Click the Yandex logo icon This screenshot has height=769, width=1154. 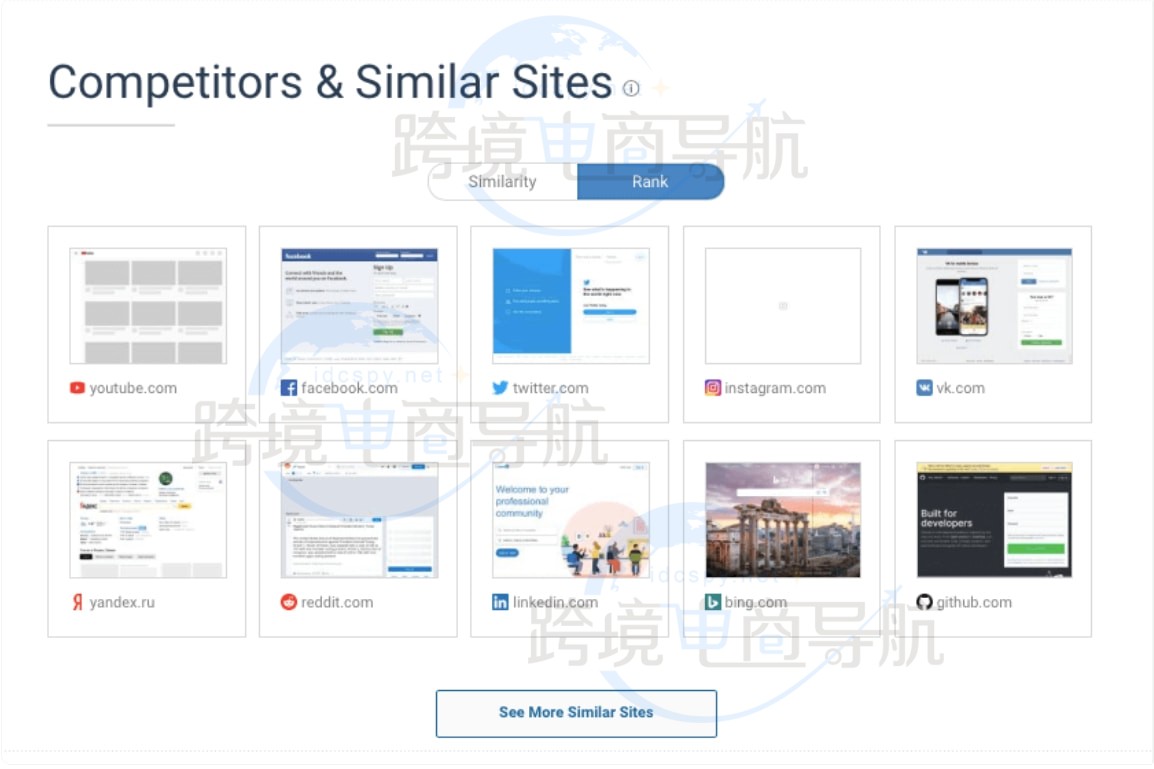(x=77, y=602)
